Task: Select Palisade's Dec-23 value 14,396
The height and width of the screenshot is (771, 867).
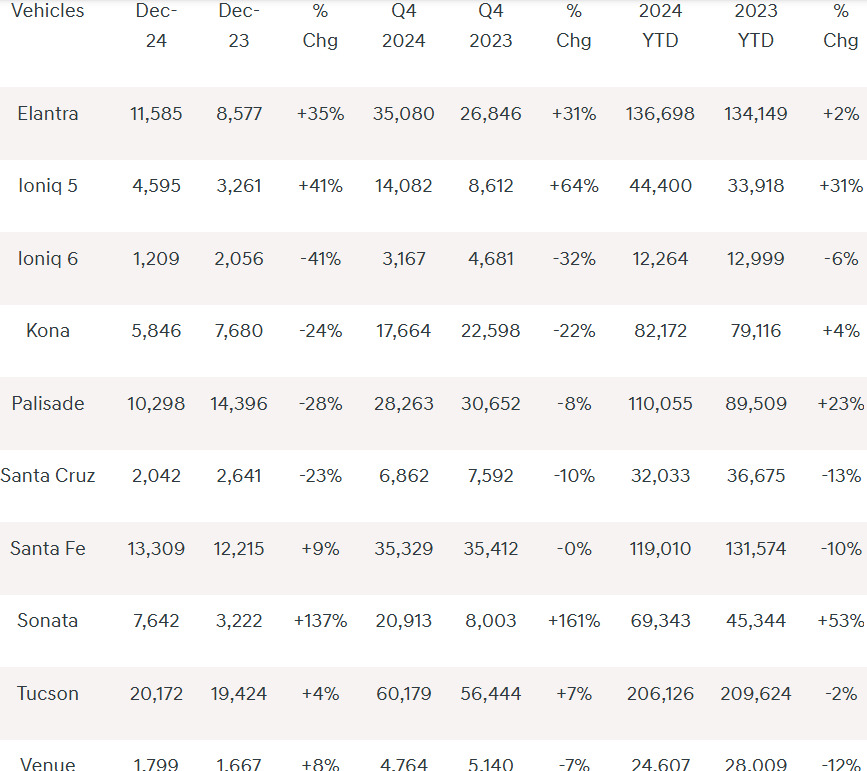Action: (x=240, y=404)
